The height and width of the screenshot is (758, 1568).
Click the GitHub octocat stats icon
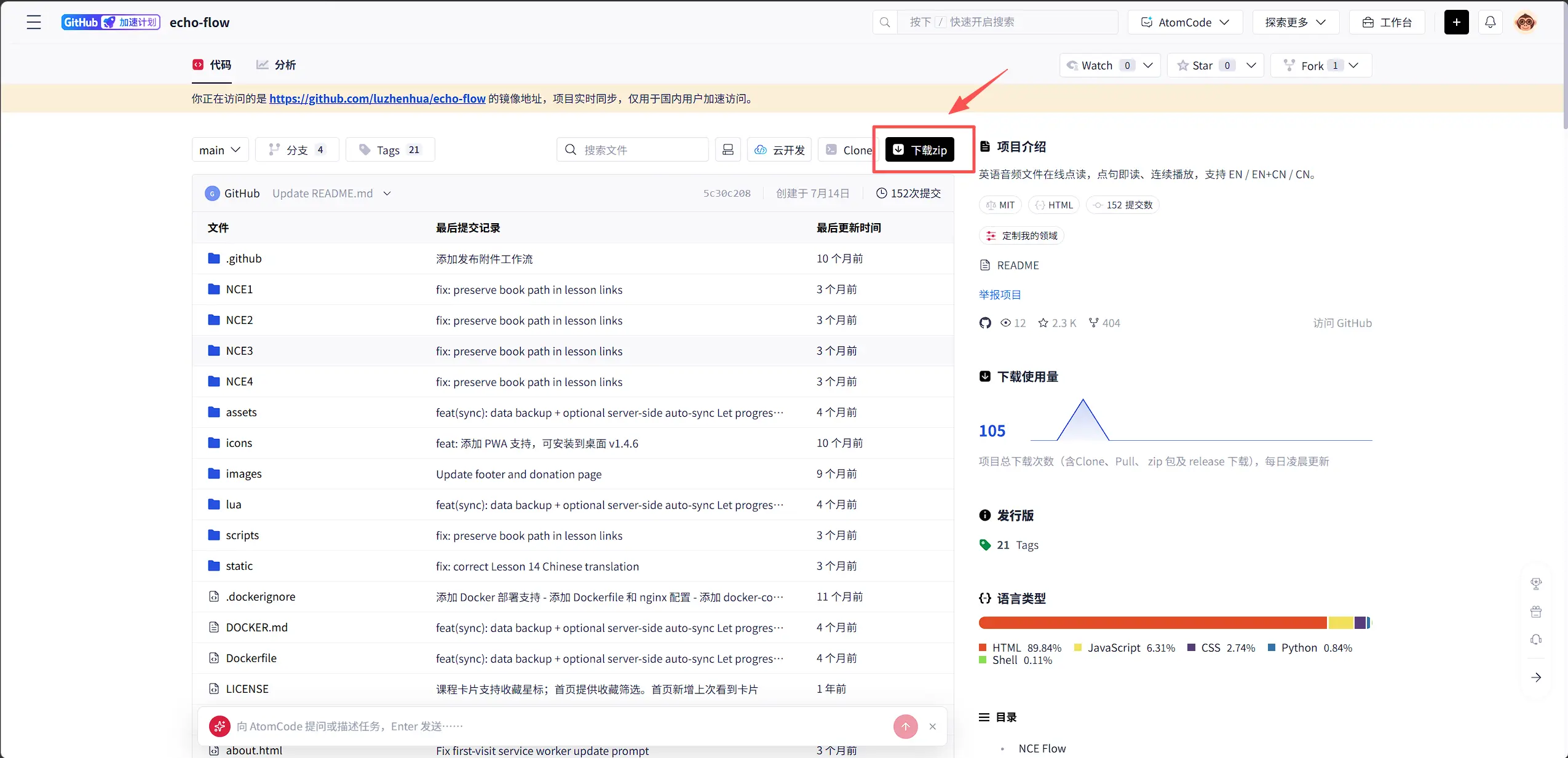pos(985,323)
